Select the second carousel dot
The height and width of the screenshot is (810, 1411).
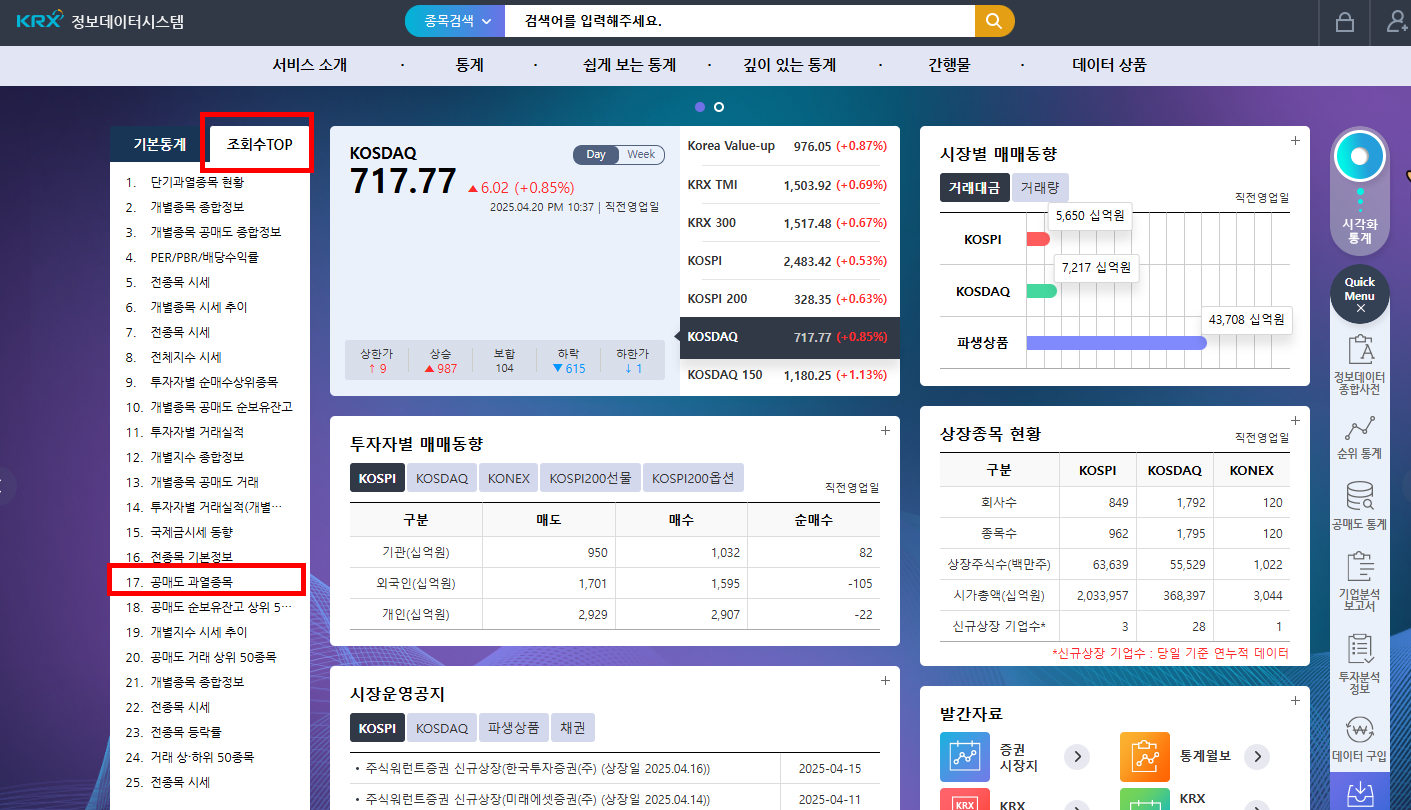(x=719, y=107)
